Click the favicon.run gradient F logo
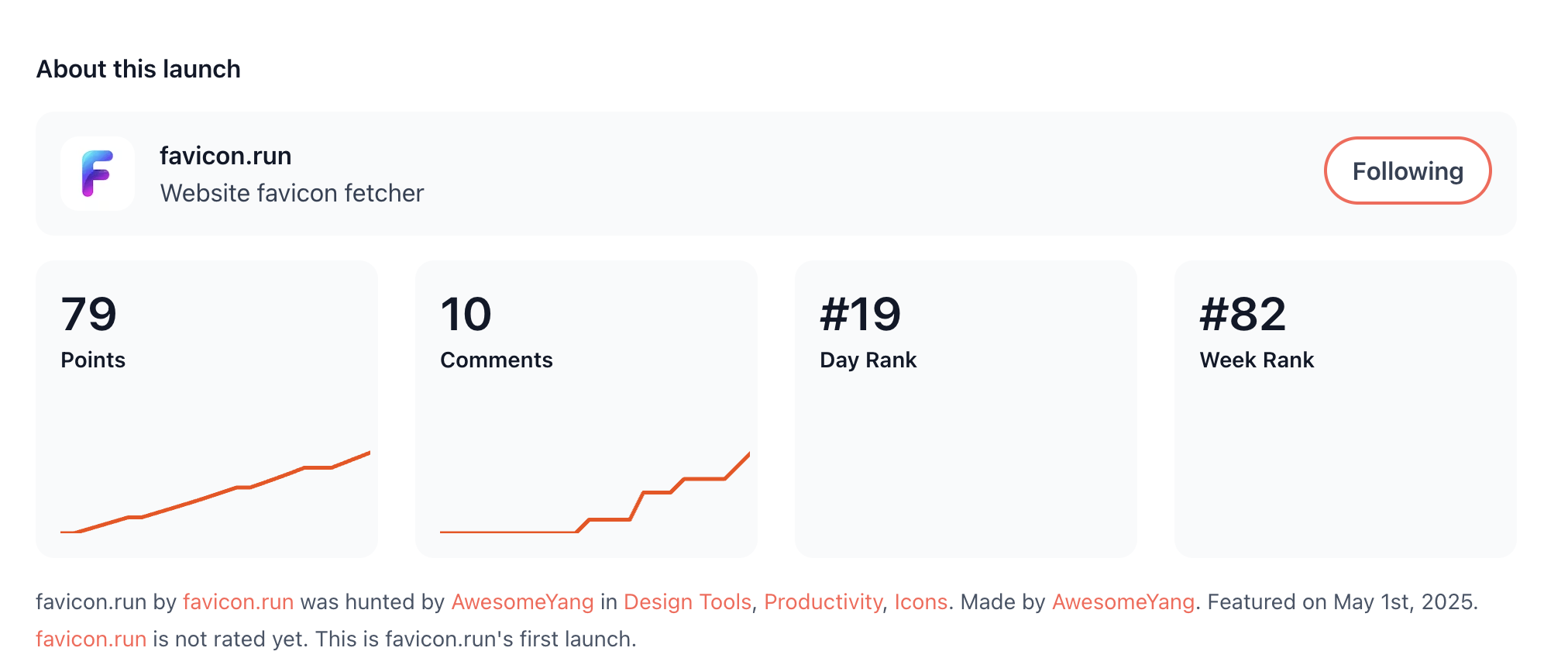1568x665 pixels. (98, 174)
